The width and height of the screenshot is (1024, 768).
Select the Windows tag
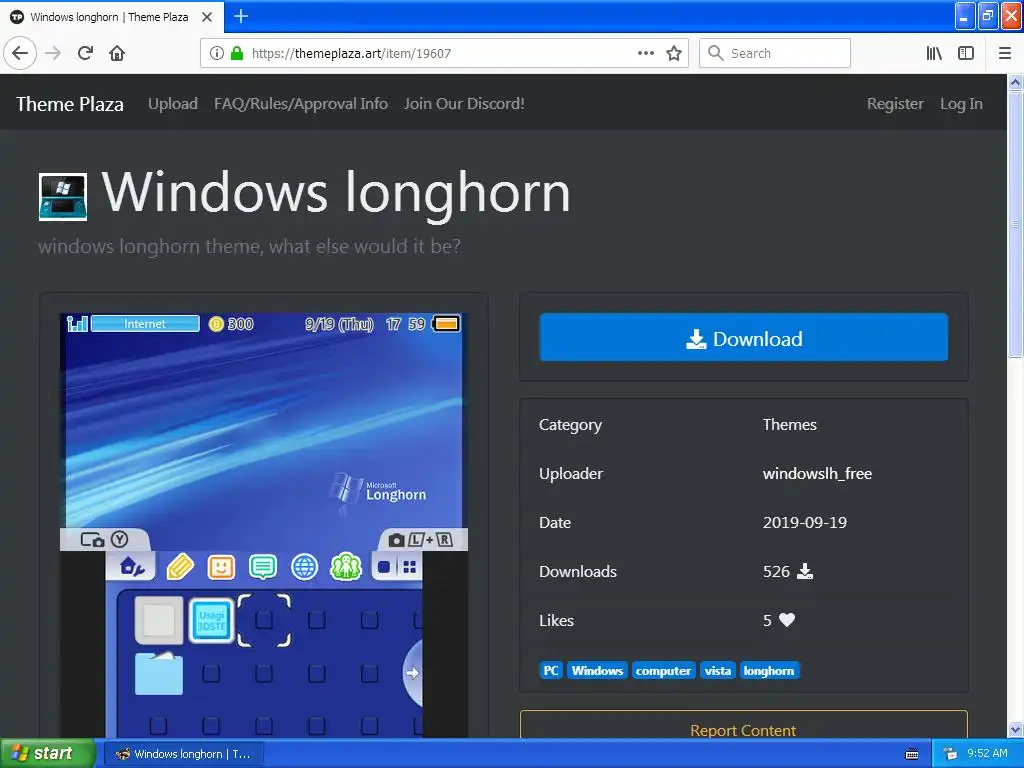click(598, 671)
